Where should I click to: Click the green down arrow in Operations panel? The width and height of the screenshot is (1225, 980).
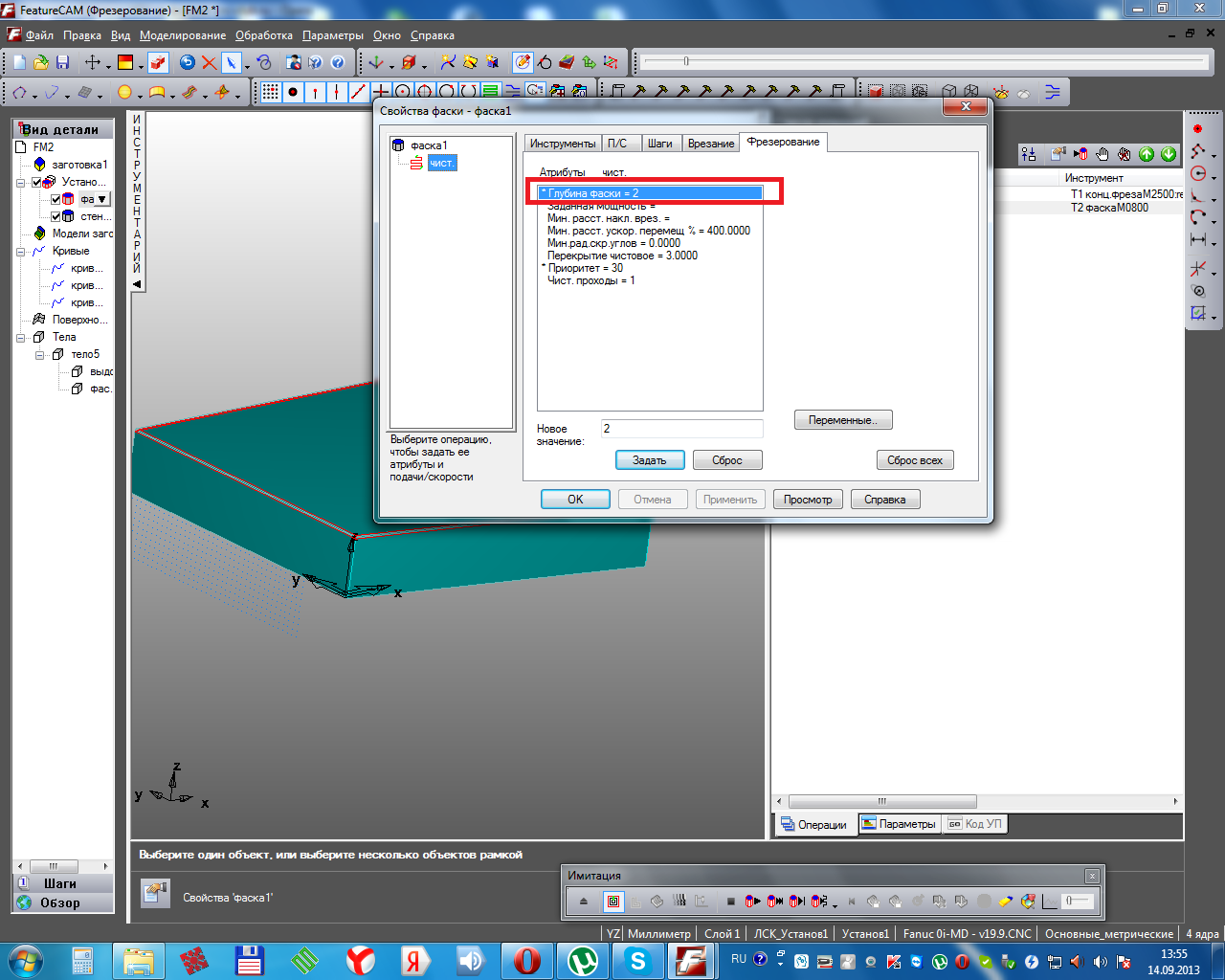click(1169, 154)
